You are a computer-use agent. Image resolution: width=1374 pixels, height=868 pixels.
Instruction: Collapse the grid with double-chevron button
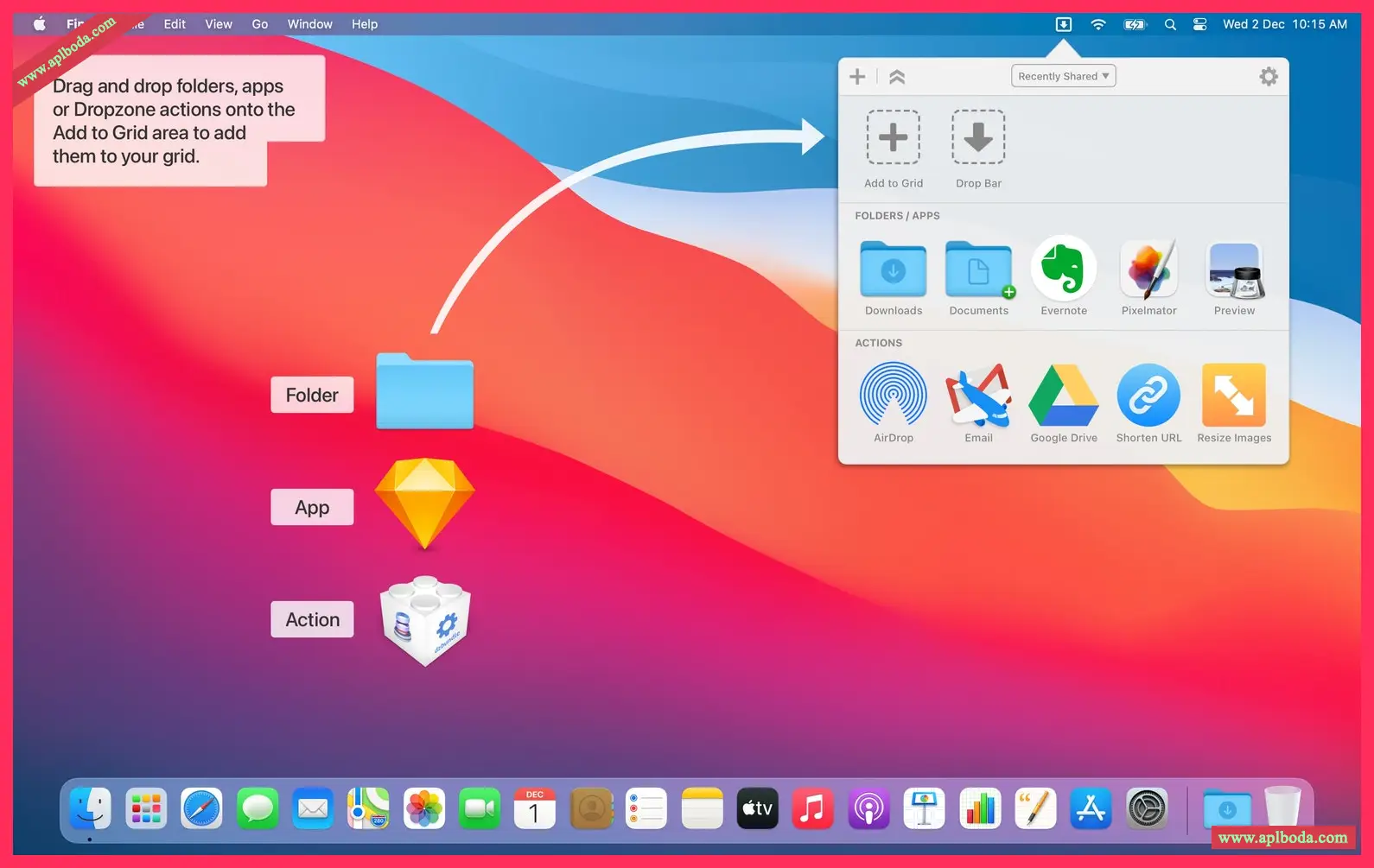(897, 77)
